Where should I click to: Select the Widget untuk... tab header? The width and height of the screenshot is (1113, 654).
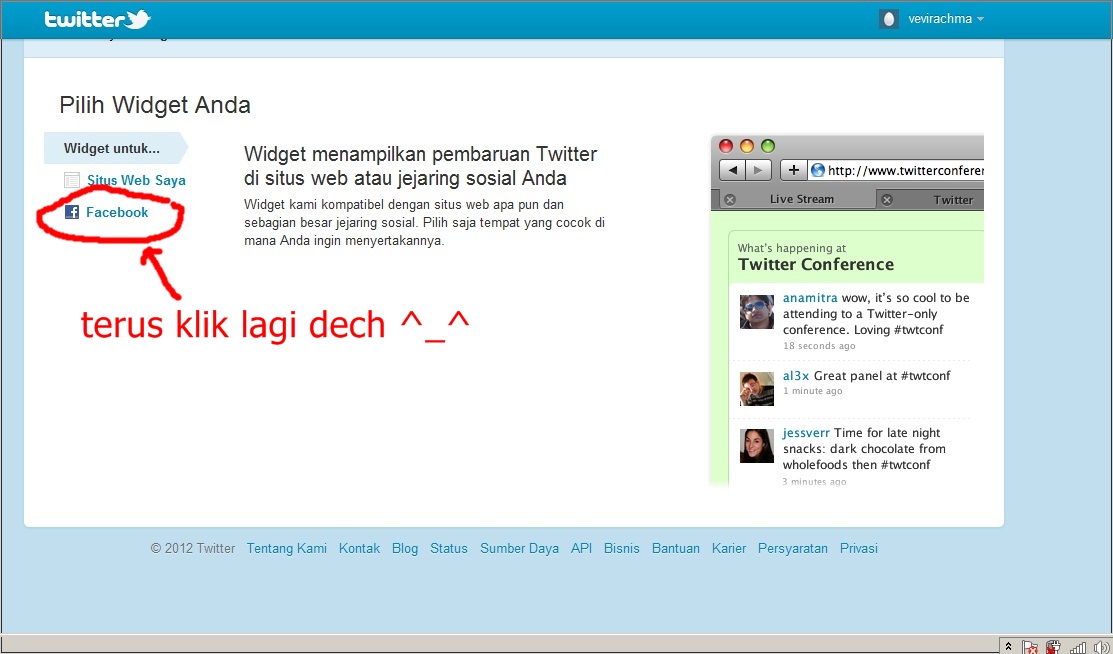pos(115,148)
